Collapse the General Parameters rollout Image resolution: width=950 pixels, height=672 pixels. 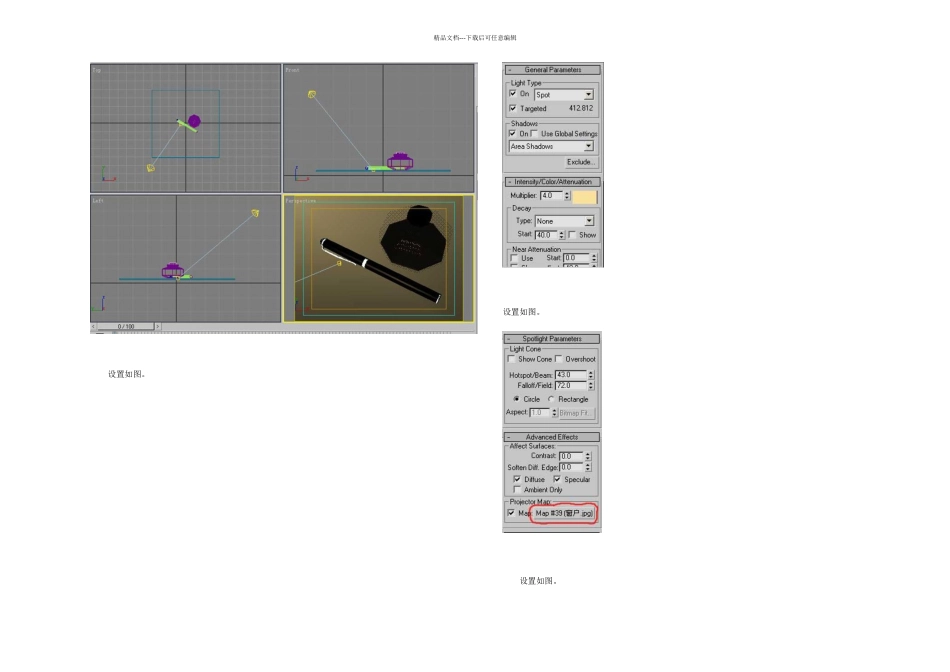(553, 70)
